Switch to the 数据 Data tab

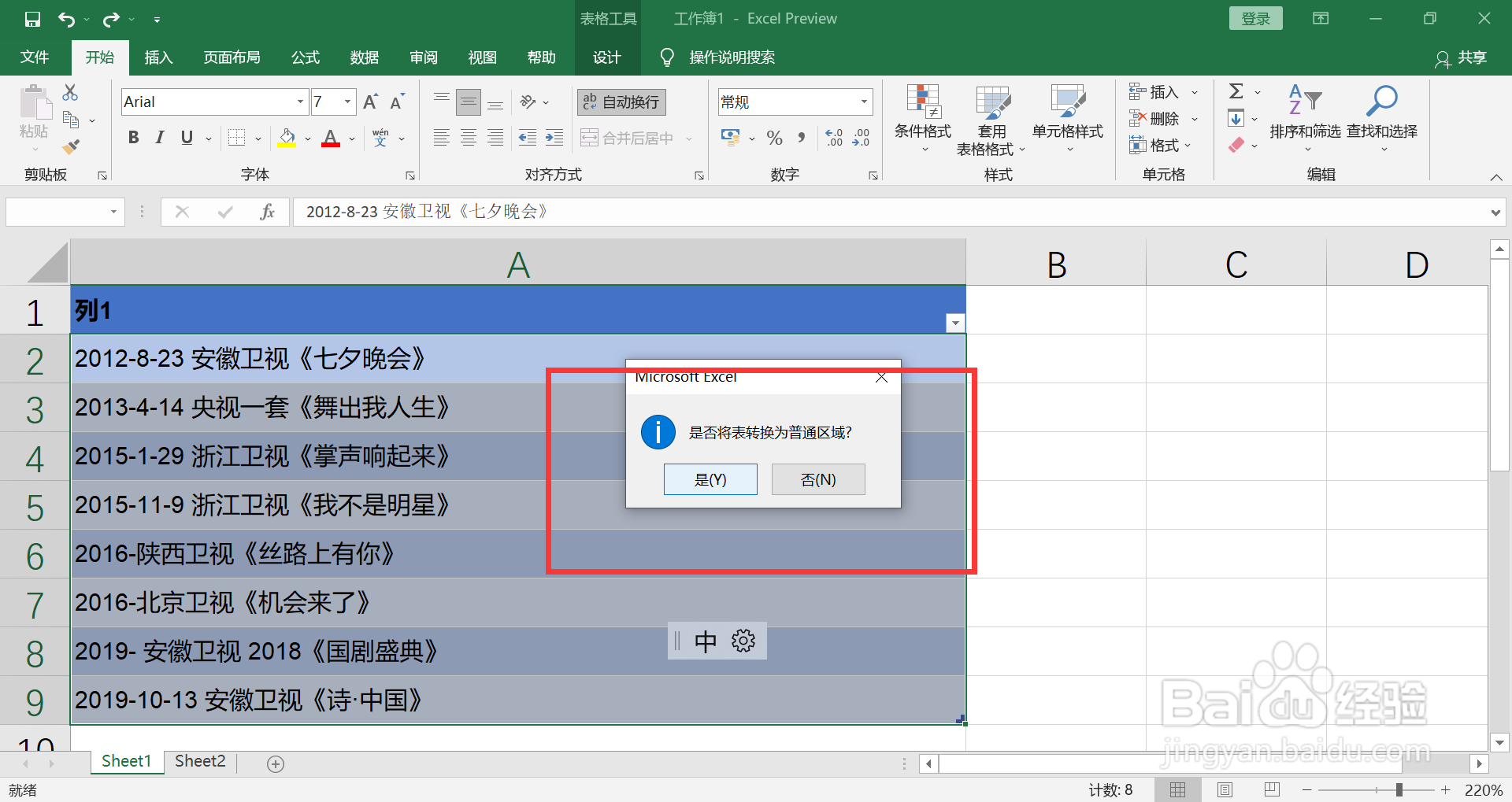pos(365,57)
